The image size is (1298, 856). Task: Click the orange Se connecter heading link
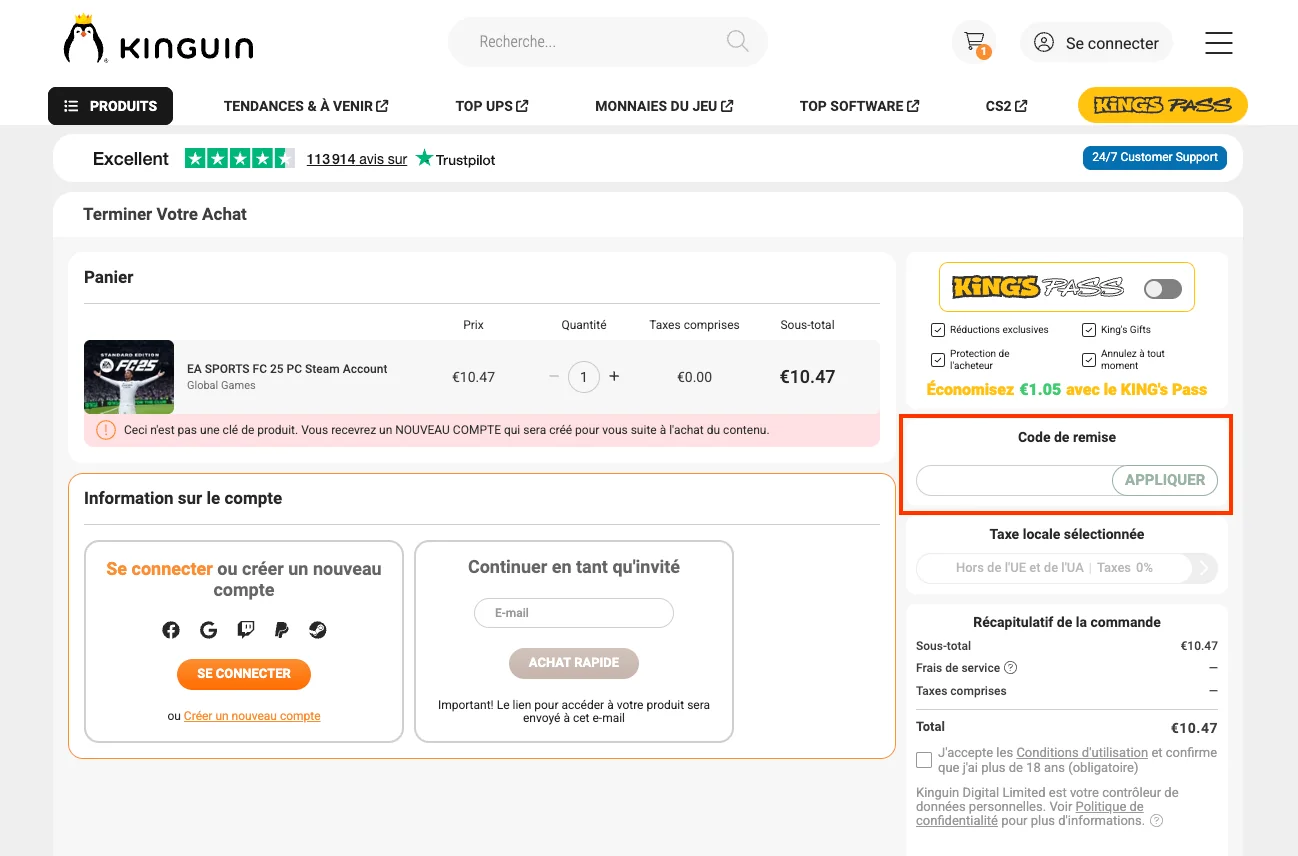coord(159,569)
